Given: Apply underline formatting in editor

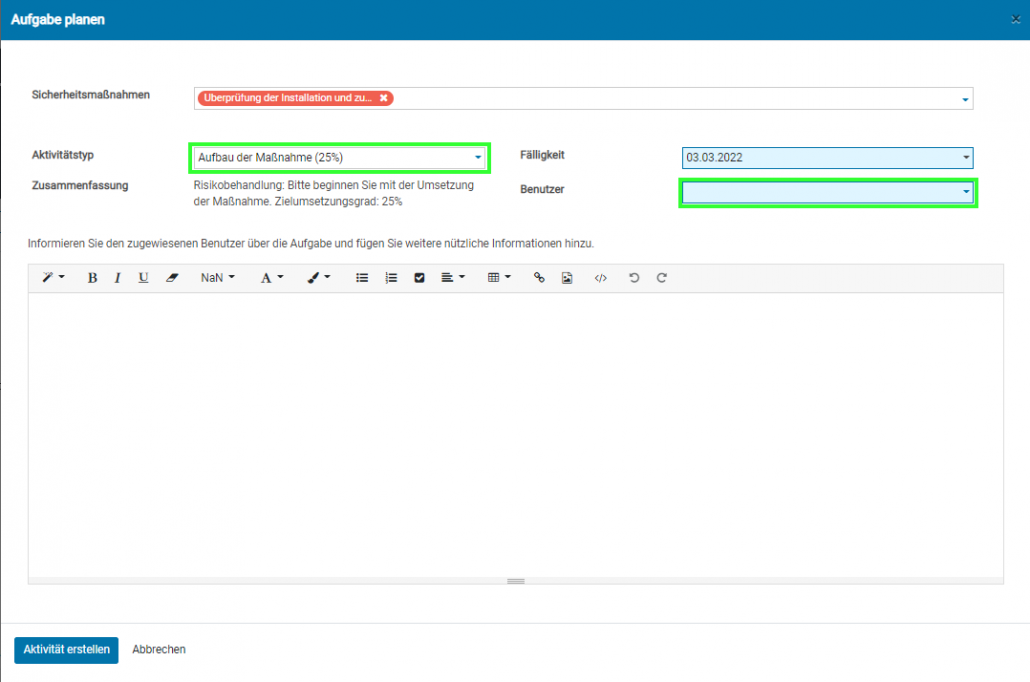Looking at the screenshot, I should click(x=143, y=278).
